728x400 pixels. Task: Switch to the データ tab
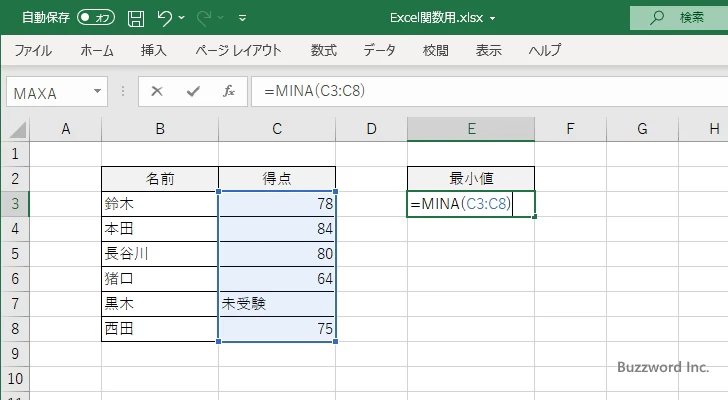tap(379, 50)
